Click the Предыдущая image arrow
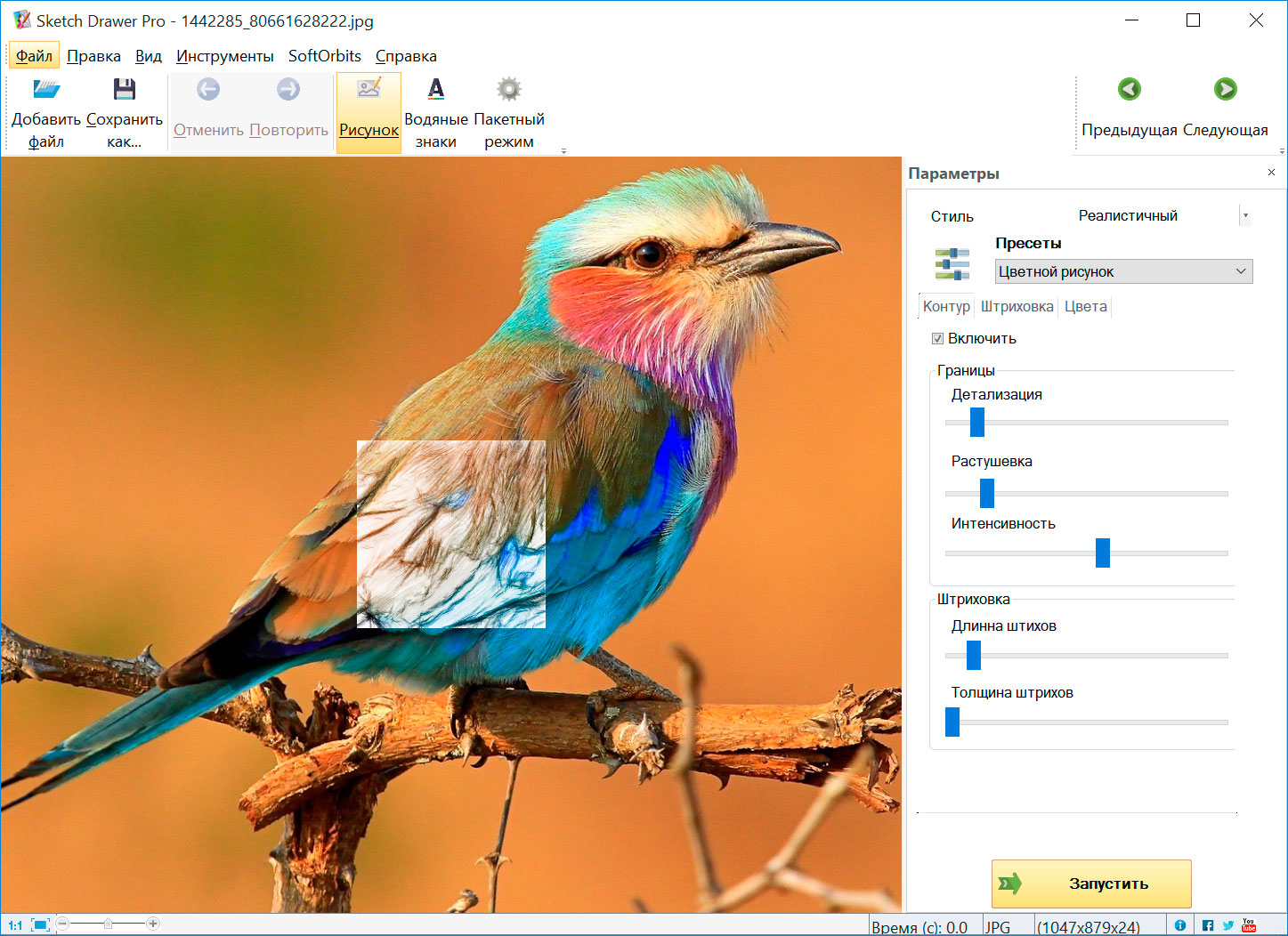Screen dimensions: 1288x936 coord(1130,89)
